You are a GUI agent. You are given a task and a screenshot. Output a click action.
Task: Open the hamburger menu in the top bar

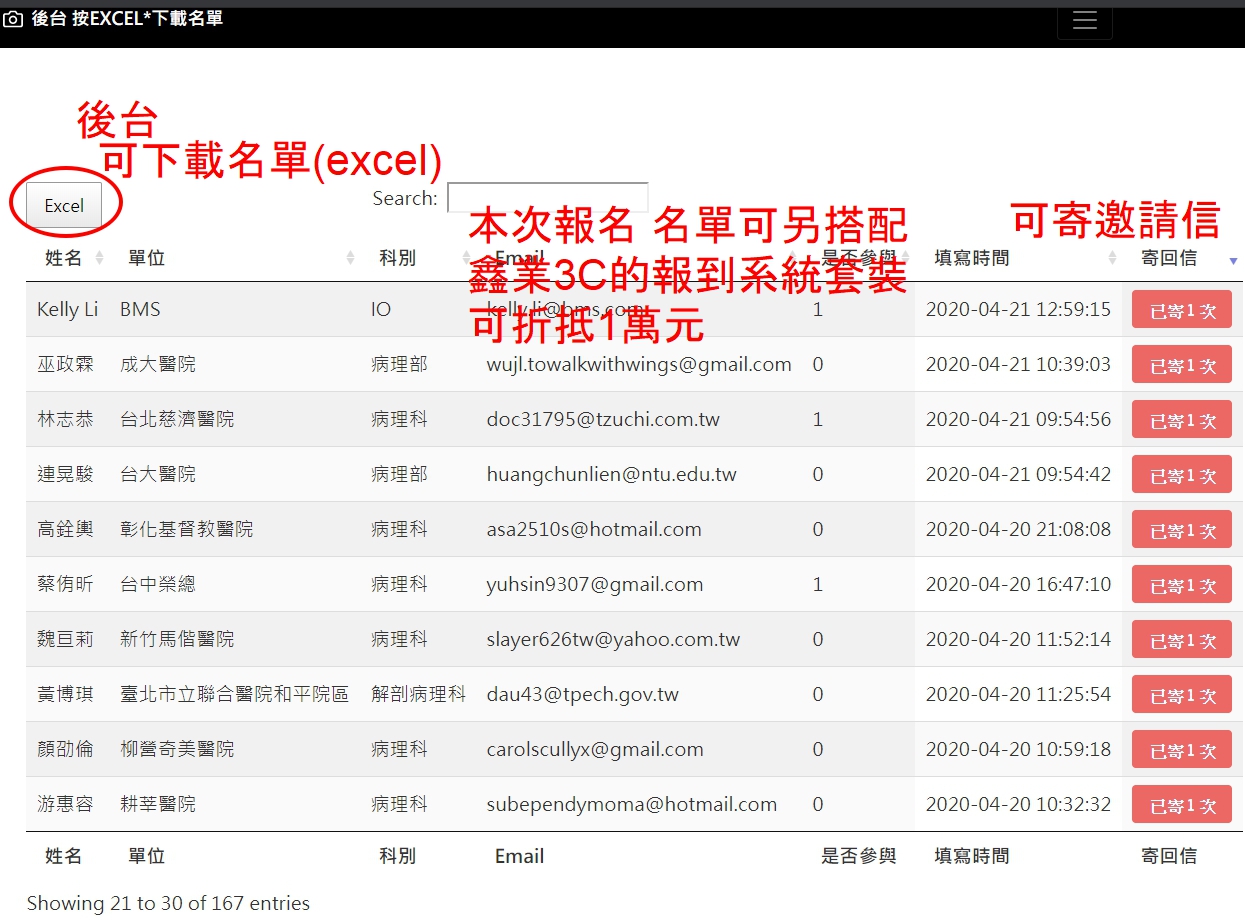(x=1085, y=21)
